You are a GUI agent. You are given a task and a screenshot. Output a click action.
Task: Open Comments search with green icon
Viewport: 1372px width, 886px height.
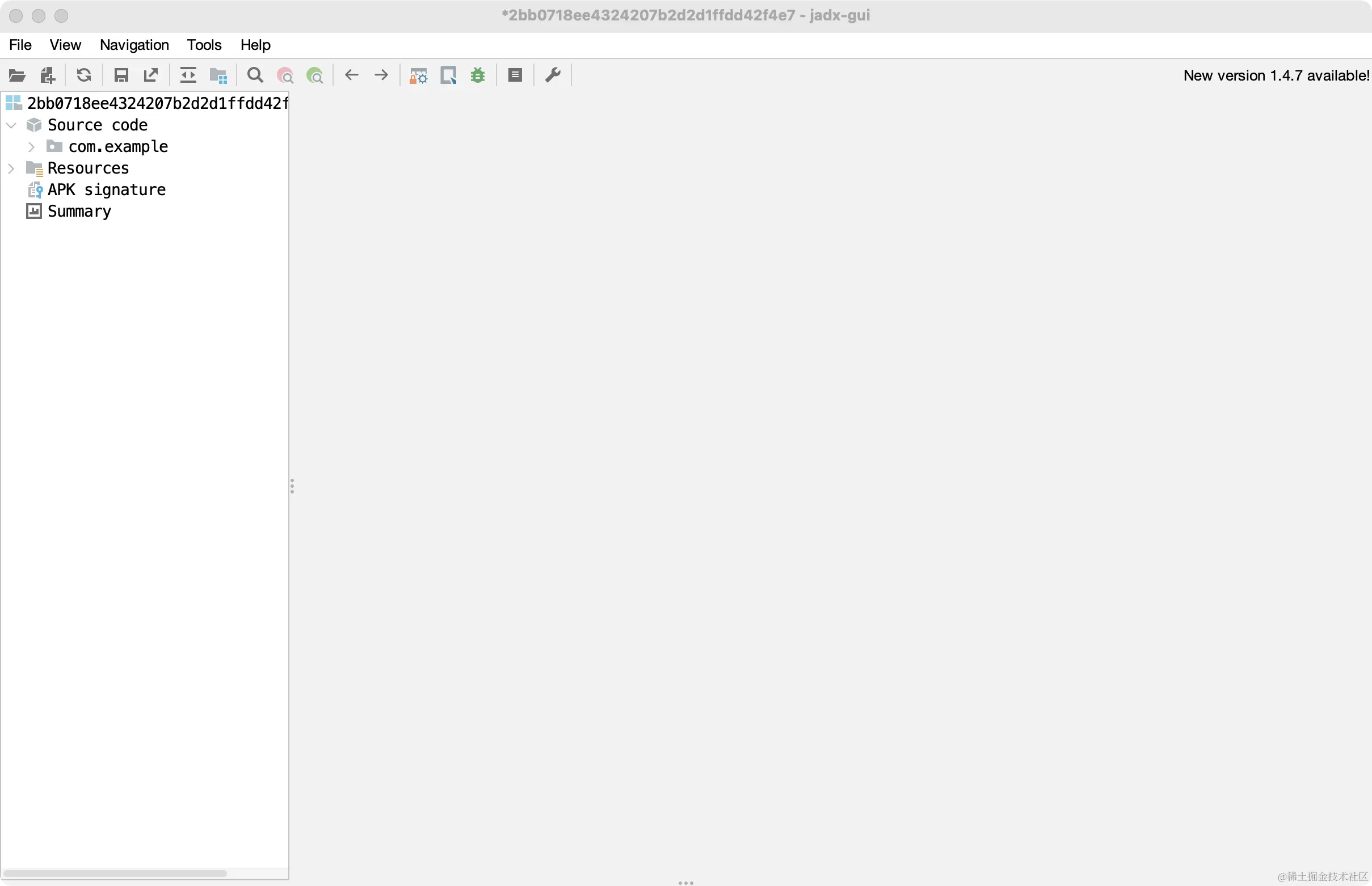click(315, 75)
